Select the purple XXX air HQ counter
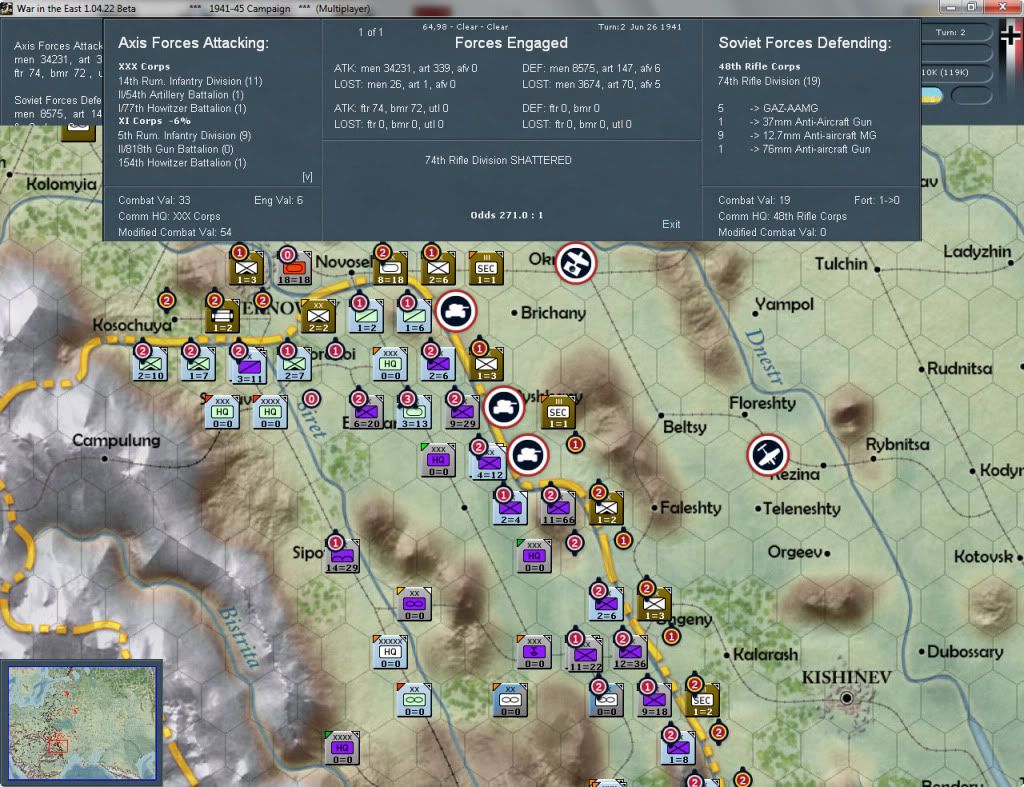 pos(534,652)
